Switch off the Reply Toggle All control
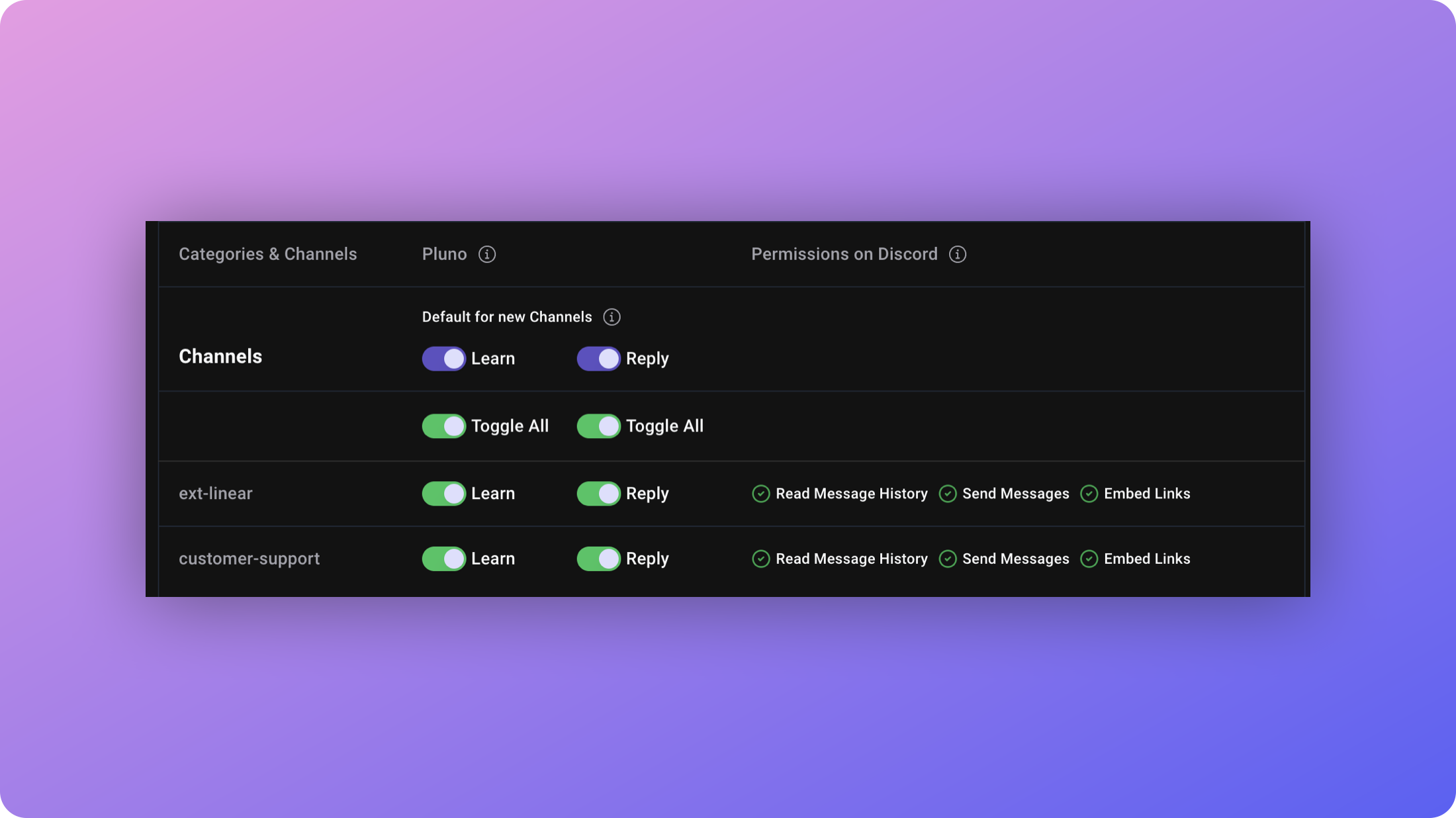Screen dimensions: 1456x818 point(598,426)
